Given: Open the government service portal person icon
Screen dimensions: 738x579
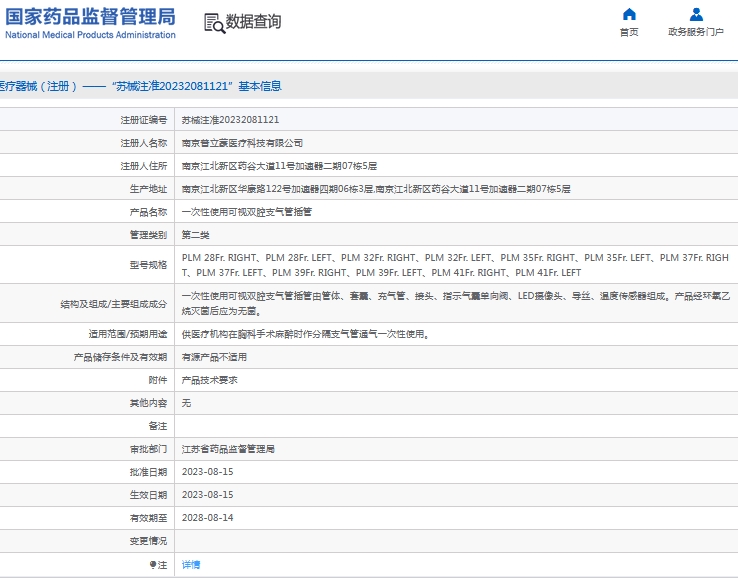Looking at the screenshot, I should pos(696,15).
